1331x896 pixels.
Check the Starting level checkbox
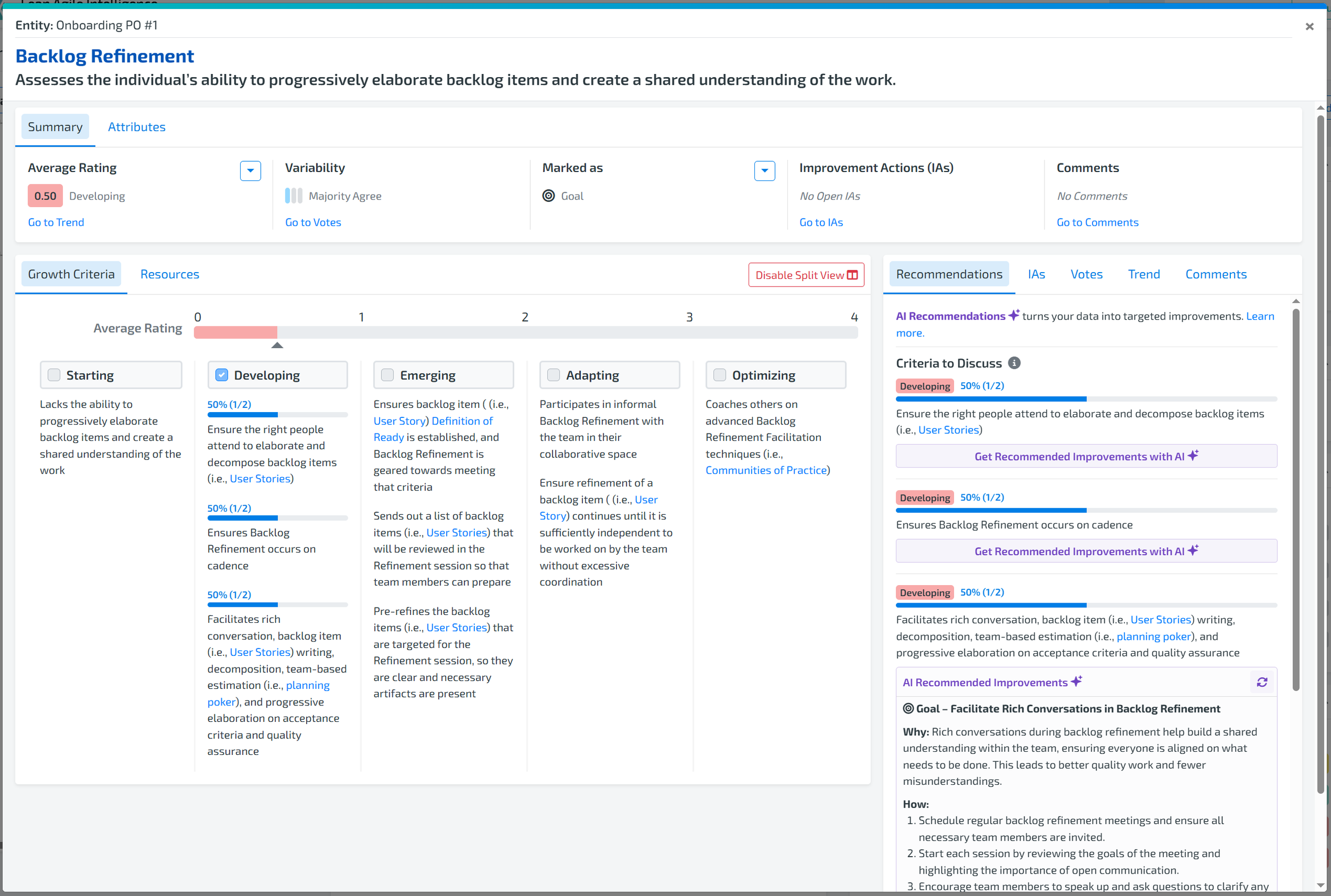[x=54, y=375]
